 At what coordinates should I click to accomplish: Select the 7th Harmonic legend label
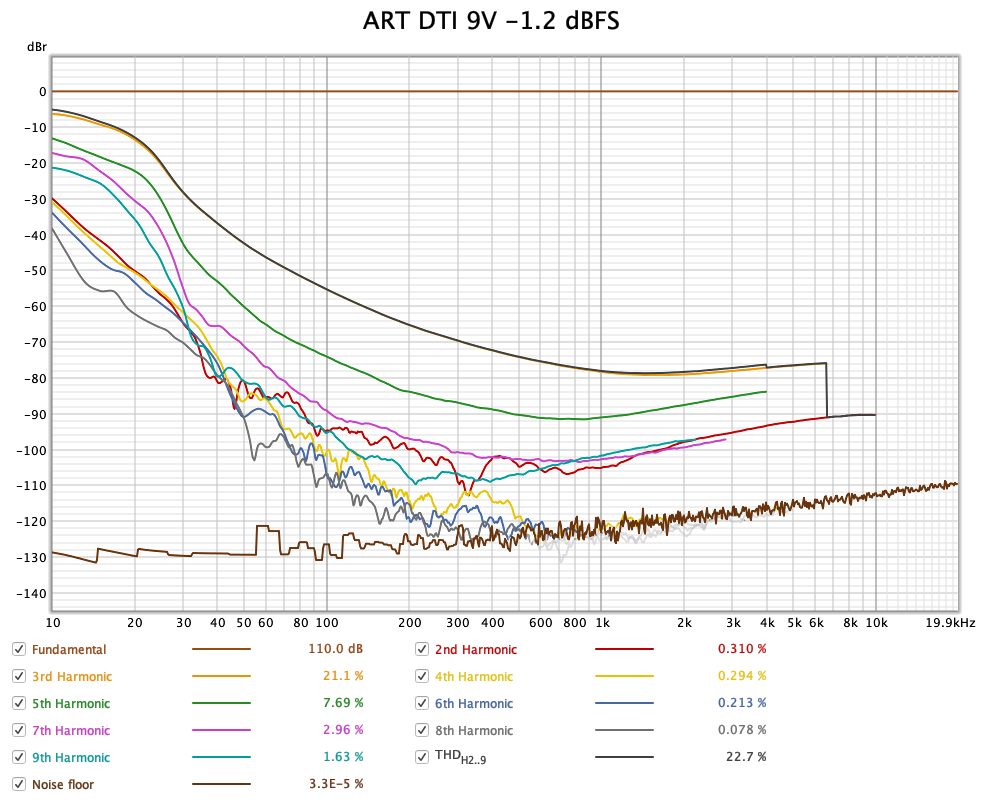pos(71,730)
